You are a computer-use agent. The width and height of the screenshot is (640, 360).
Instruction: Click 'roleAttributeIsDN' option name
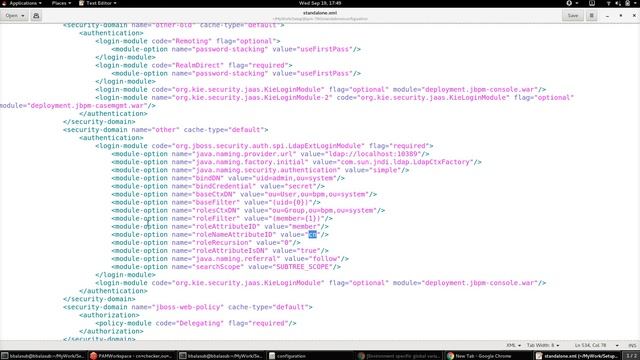click(230, 251)
